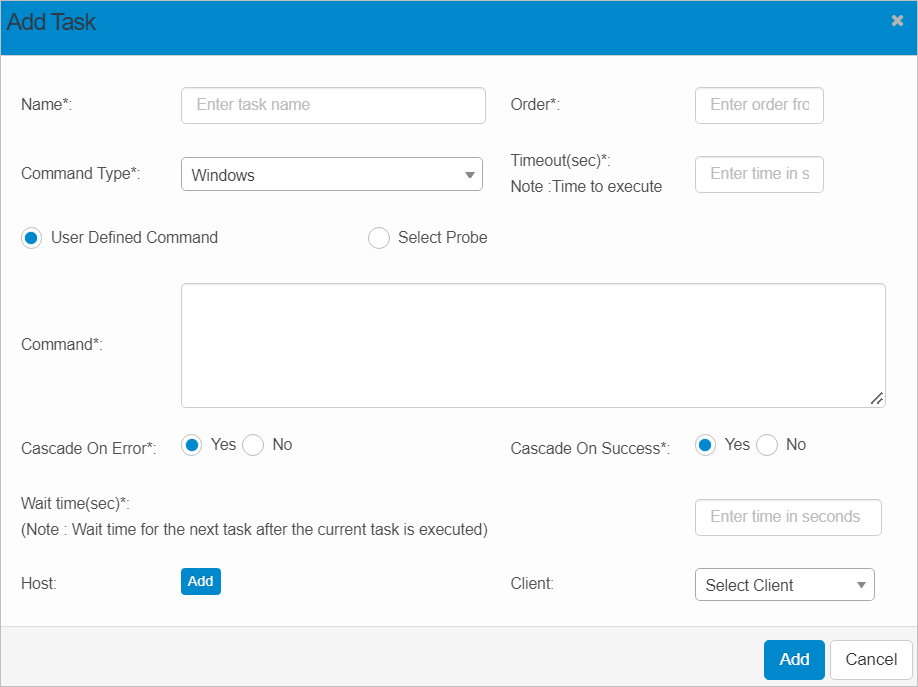This screenshot has width=918, height=687.
Task: Click the Name* field label
Action: (x=47, y=105)
